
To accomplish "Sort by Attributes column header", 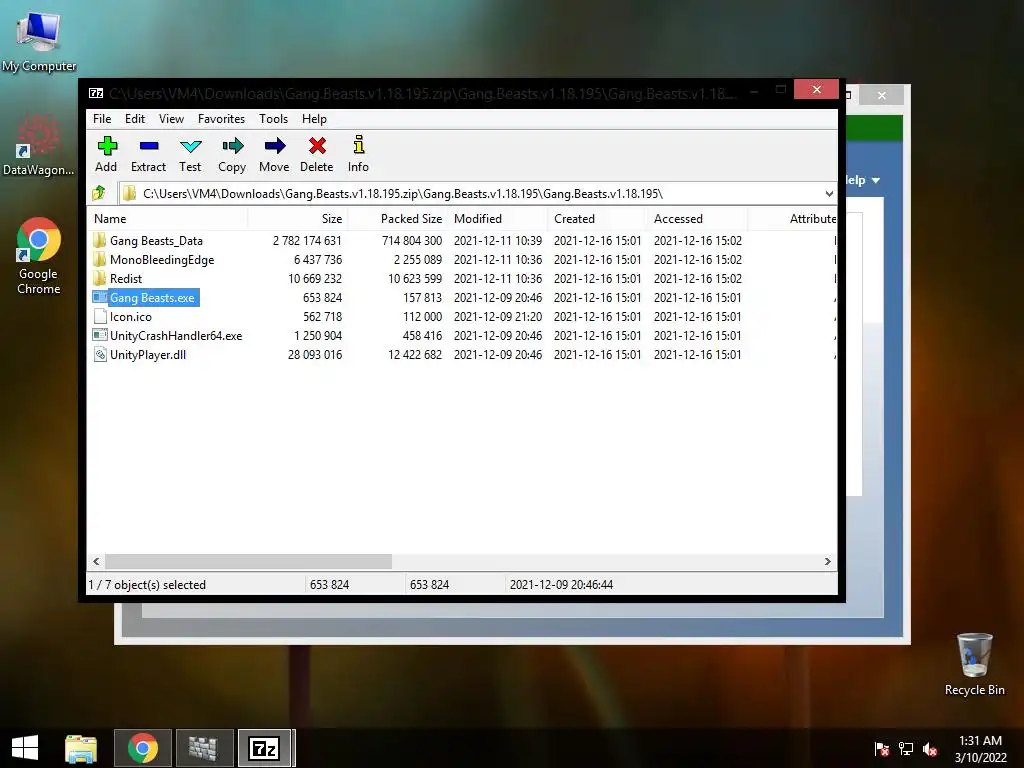I will [x=793, y=219].
